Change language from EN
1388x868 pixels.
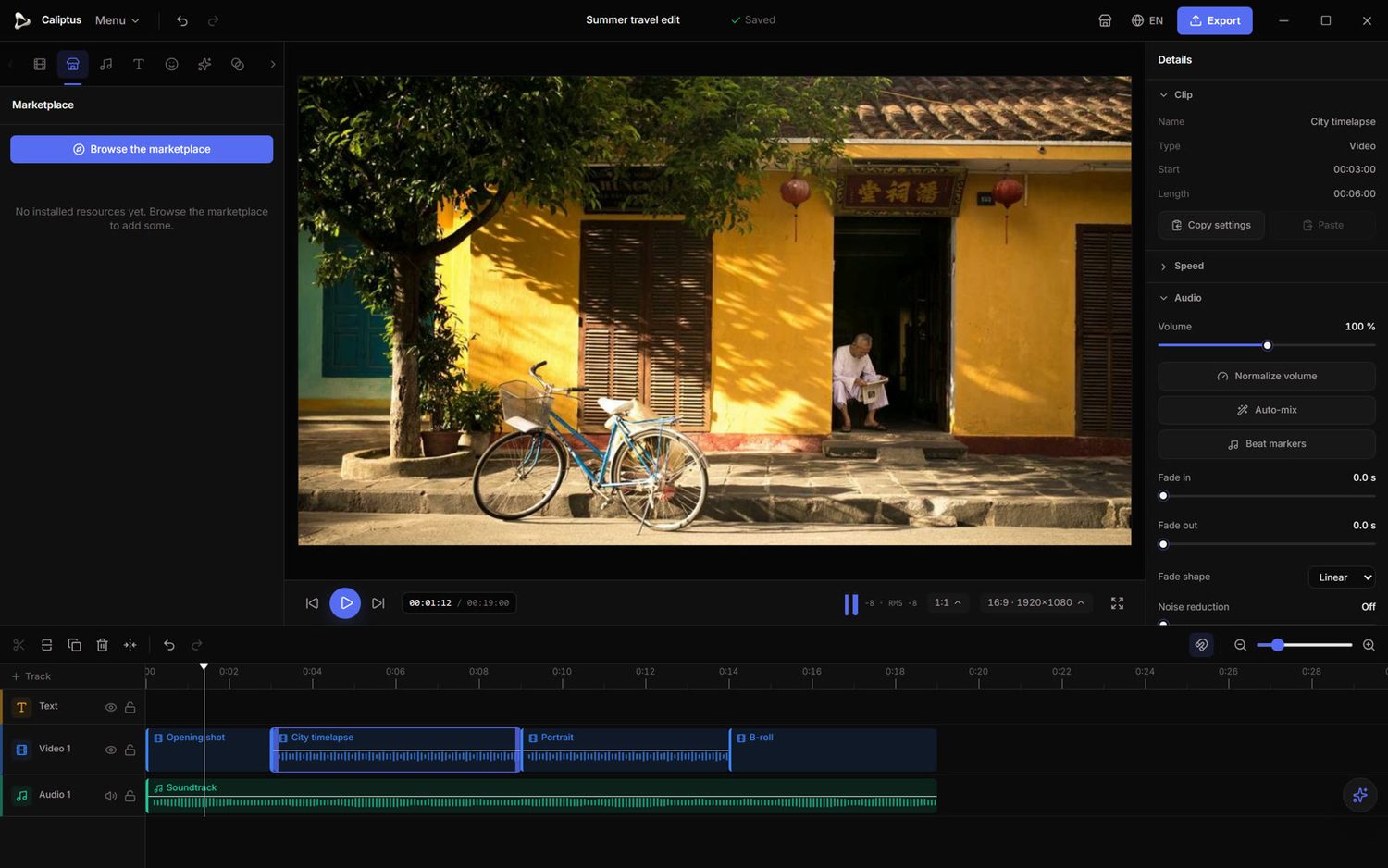[1147, 20]
